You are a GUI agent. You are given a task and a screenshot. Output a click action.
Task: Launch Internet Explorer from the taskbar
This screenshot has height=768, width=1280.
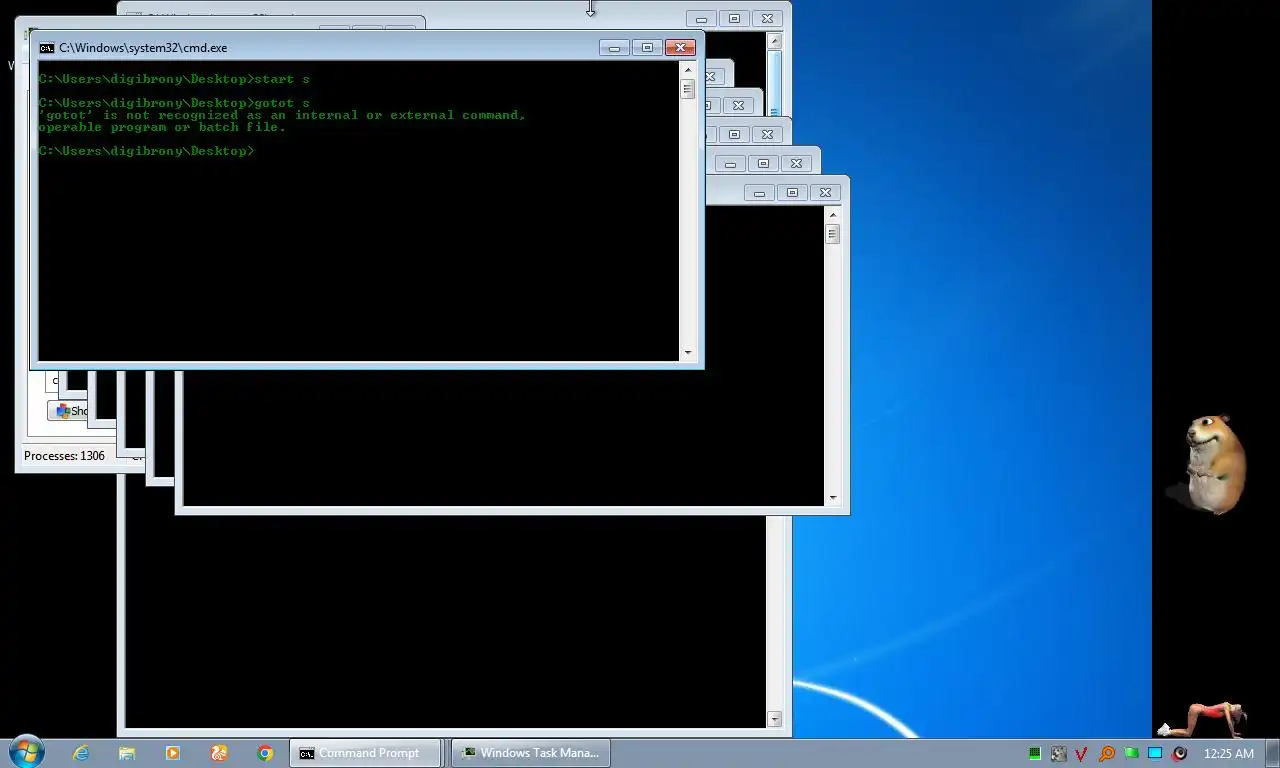click(81, 753)
